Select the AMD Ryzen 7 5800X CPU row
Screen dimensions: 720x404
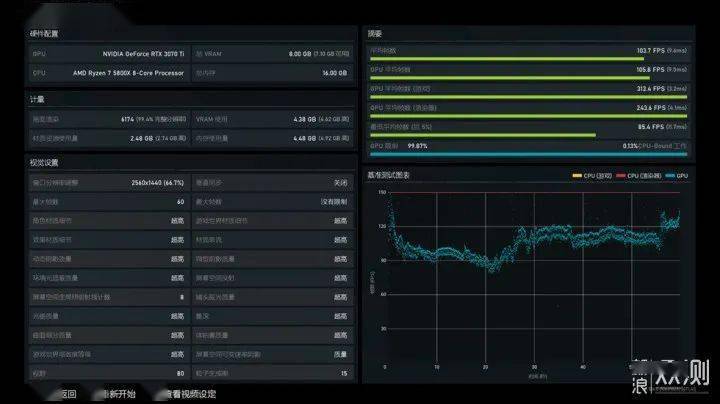pyautogui.click(x=109, y=73)
